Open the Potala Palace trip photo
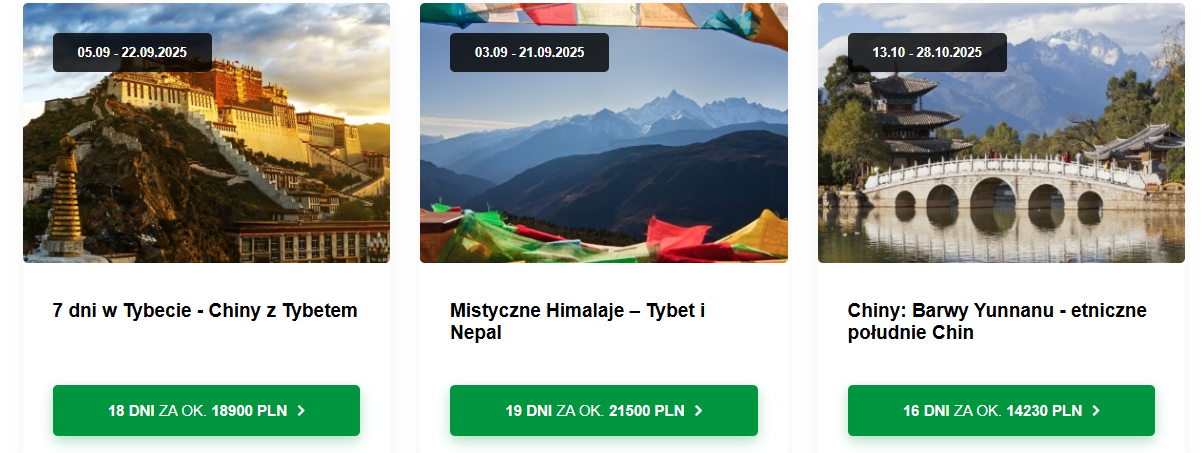The image size is (1201, 453). [206, 133]
